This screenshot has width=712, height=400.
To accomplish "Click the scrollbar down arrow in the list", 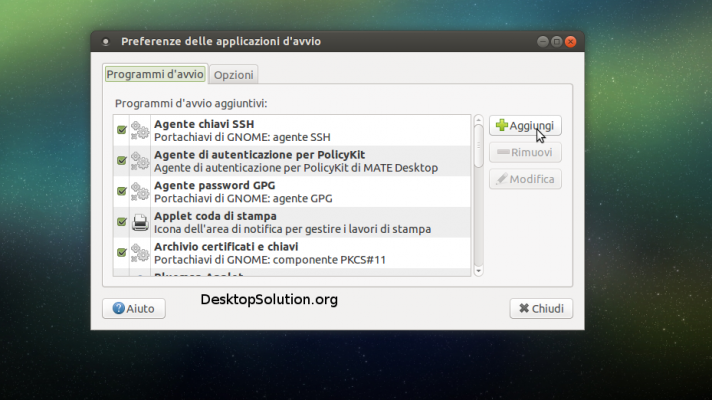I will [x=478, y=270].
